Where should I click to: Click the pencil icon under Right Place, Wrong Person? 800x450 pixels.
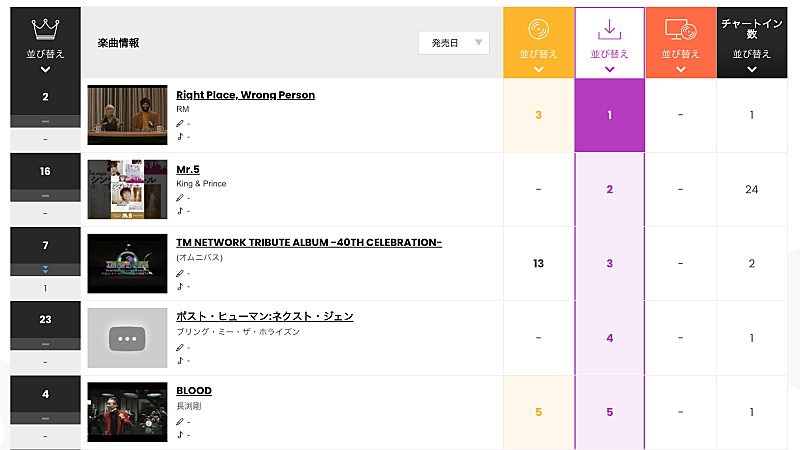point(180,124)
